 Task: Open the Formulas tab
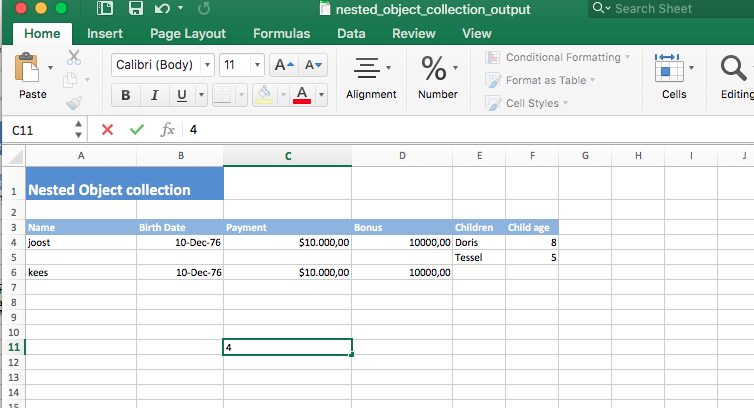pyautogui.click(x=281, y=34)
